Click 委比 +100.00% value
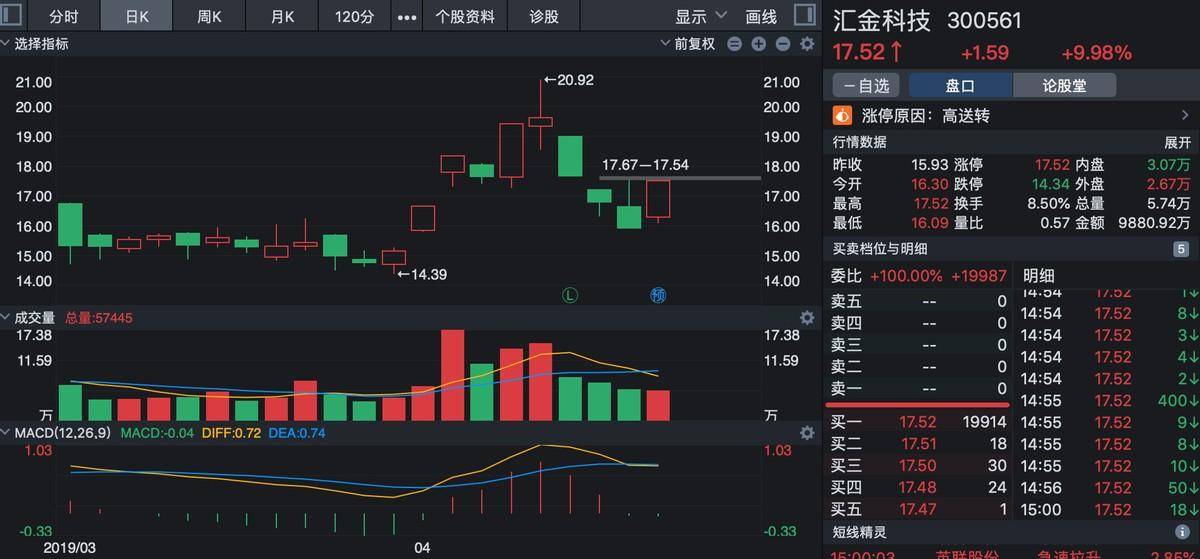This screenshot has width=1200, height=559. pyautogui.click(x=906, y=276)
